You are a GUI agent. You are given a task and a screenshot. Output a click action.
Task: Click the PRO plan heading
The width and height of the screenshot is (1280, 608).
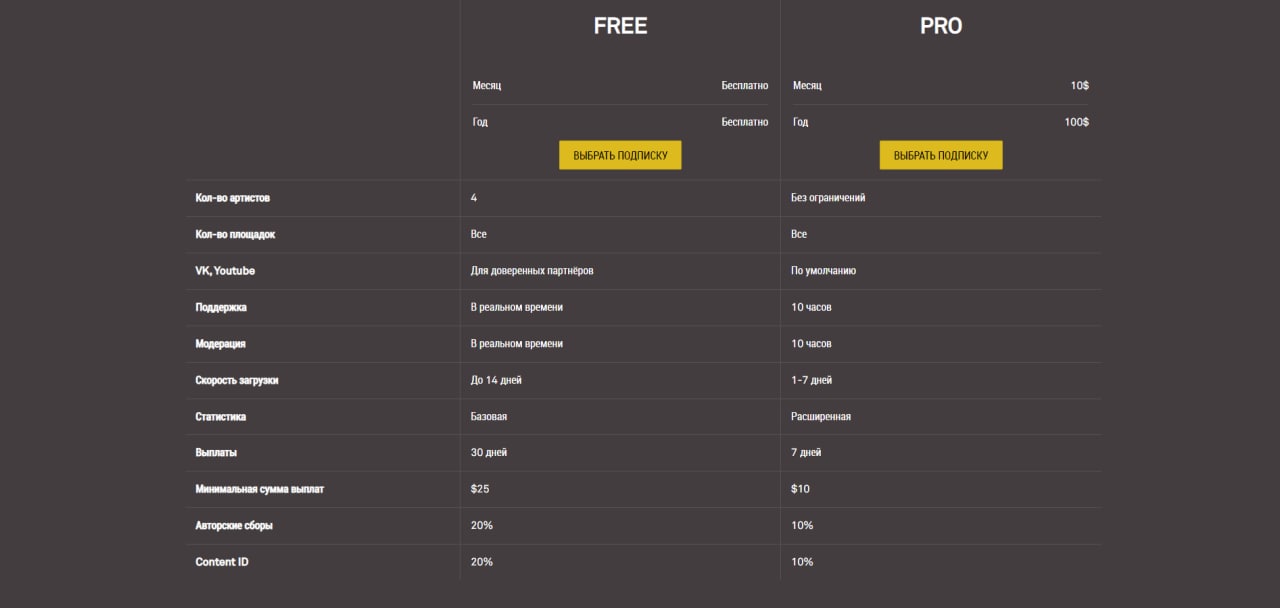940,27
